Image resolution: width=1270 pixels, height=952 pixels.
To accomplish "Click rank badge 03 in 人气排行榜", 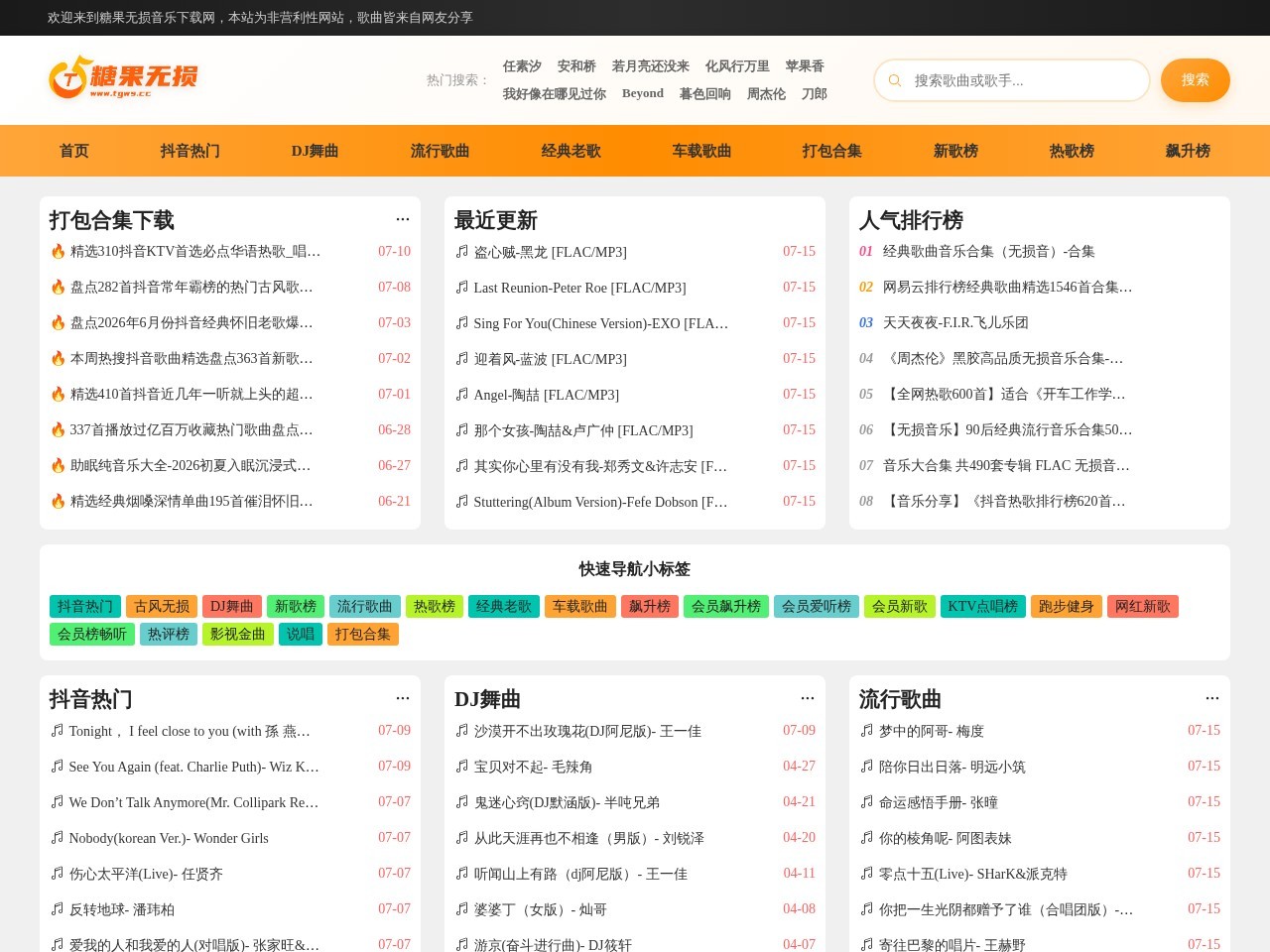I will [x=866, y=323].
